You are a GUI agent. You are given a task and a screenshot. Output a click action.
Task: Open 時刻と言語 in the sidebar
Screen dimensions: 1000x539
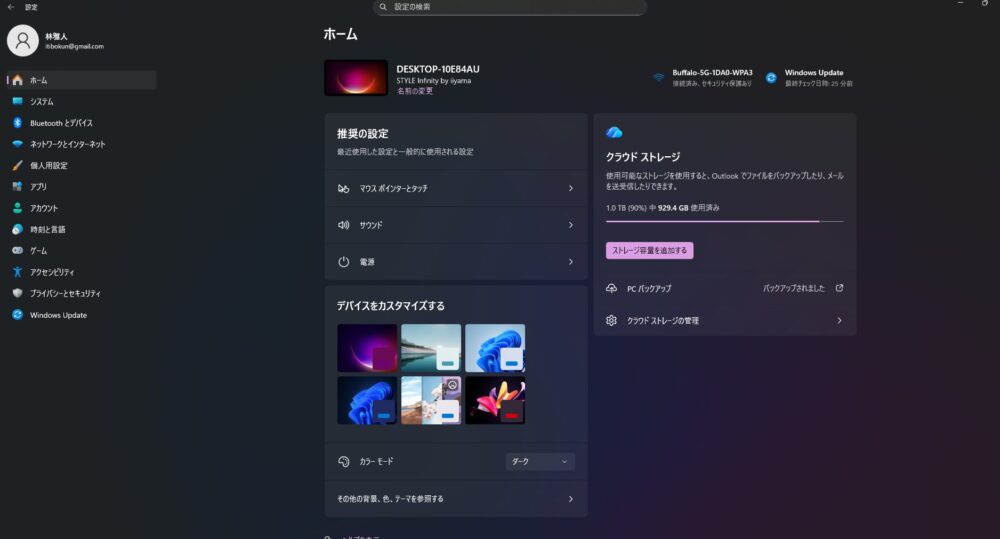(x=47, y=229)
